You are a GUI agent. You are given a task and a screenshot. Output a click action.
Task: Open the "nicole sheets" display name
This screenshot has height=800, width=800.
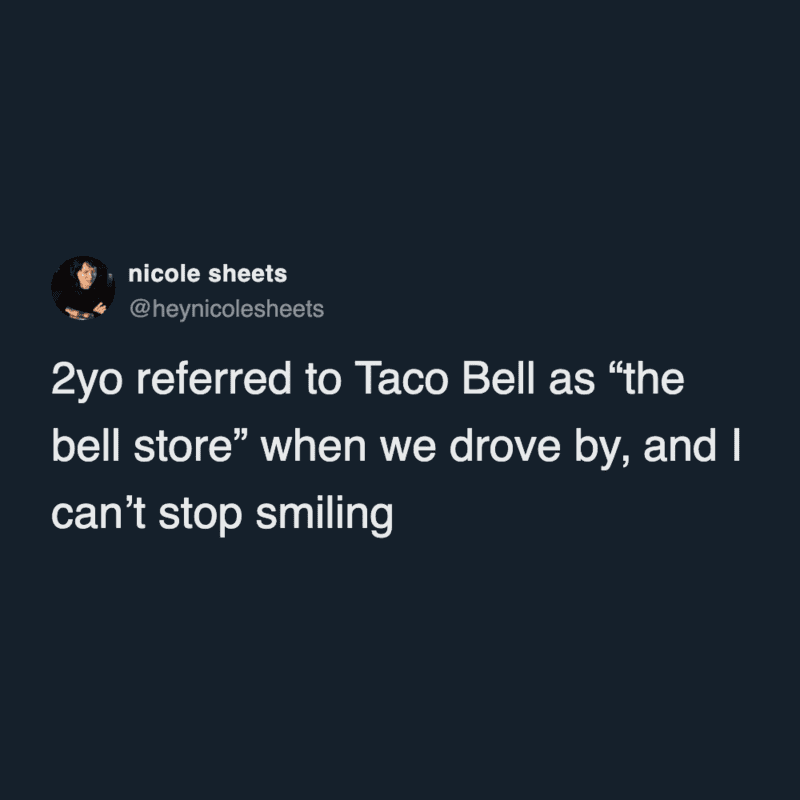208,275
